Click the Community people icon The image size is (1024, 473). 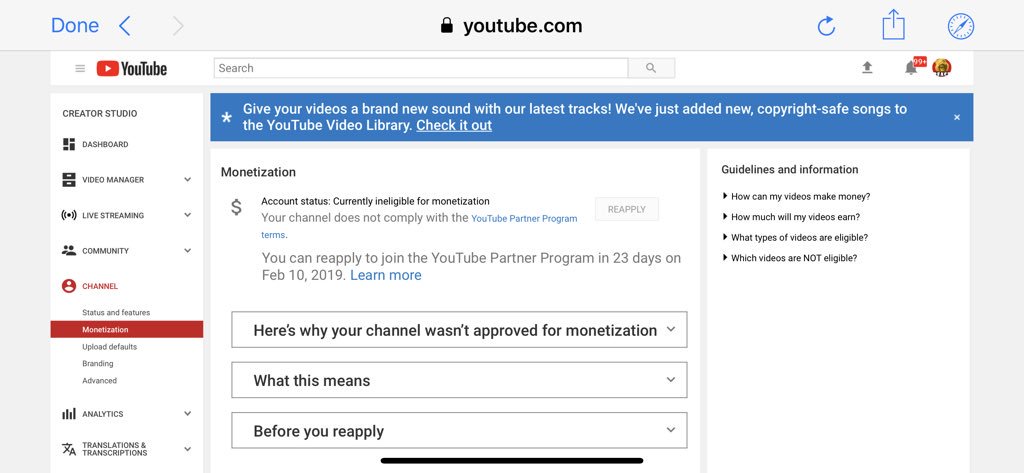69,250
